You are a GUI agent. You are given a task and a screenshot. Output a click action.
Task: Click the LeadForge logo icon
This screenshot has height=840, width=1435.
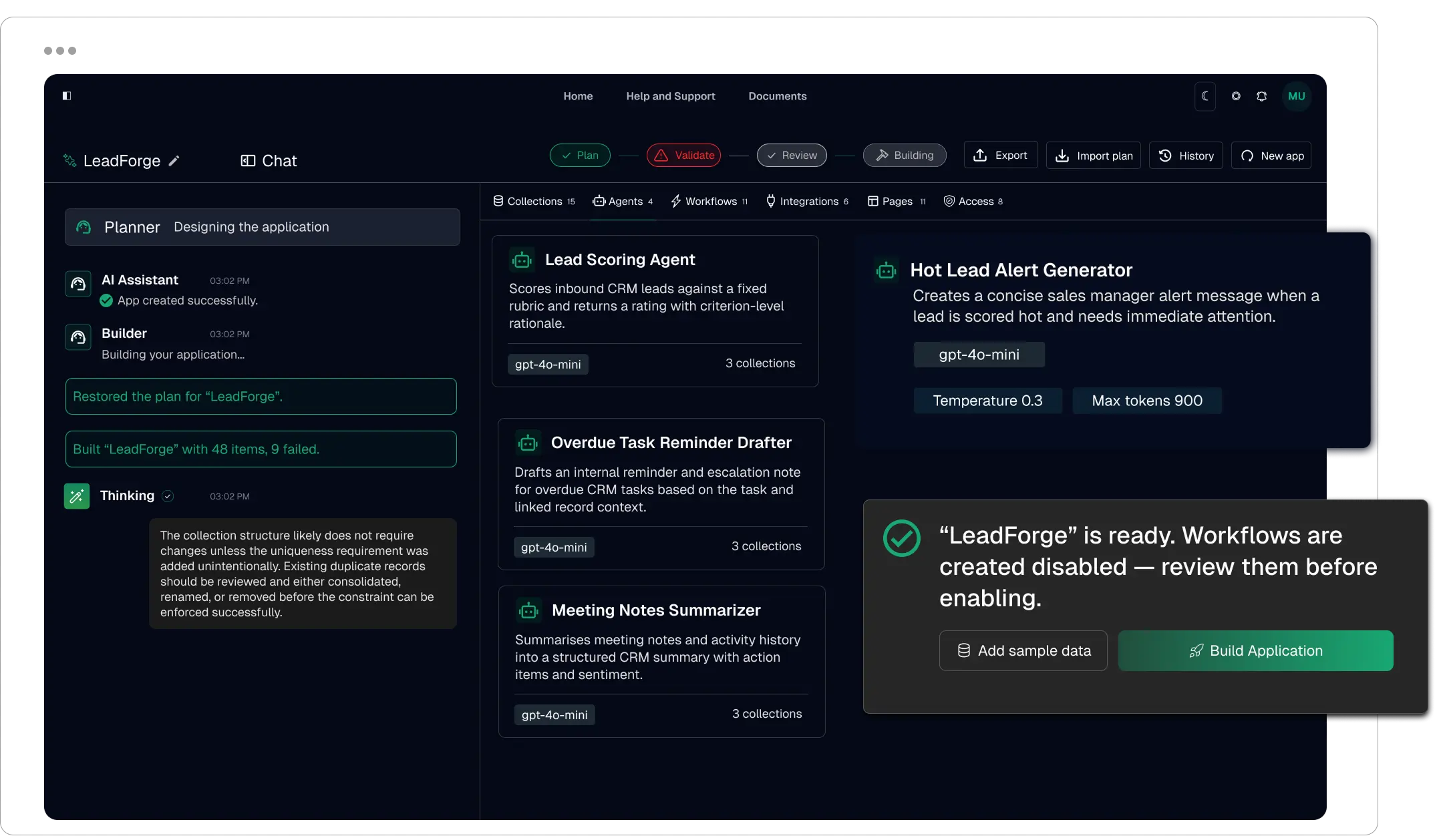pyautogui.click(x=69, y=160)
